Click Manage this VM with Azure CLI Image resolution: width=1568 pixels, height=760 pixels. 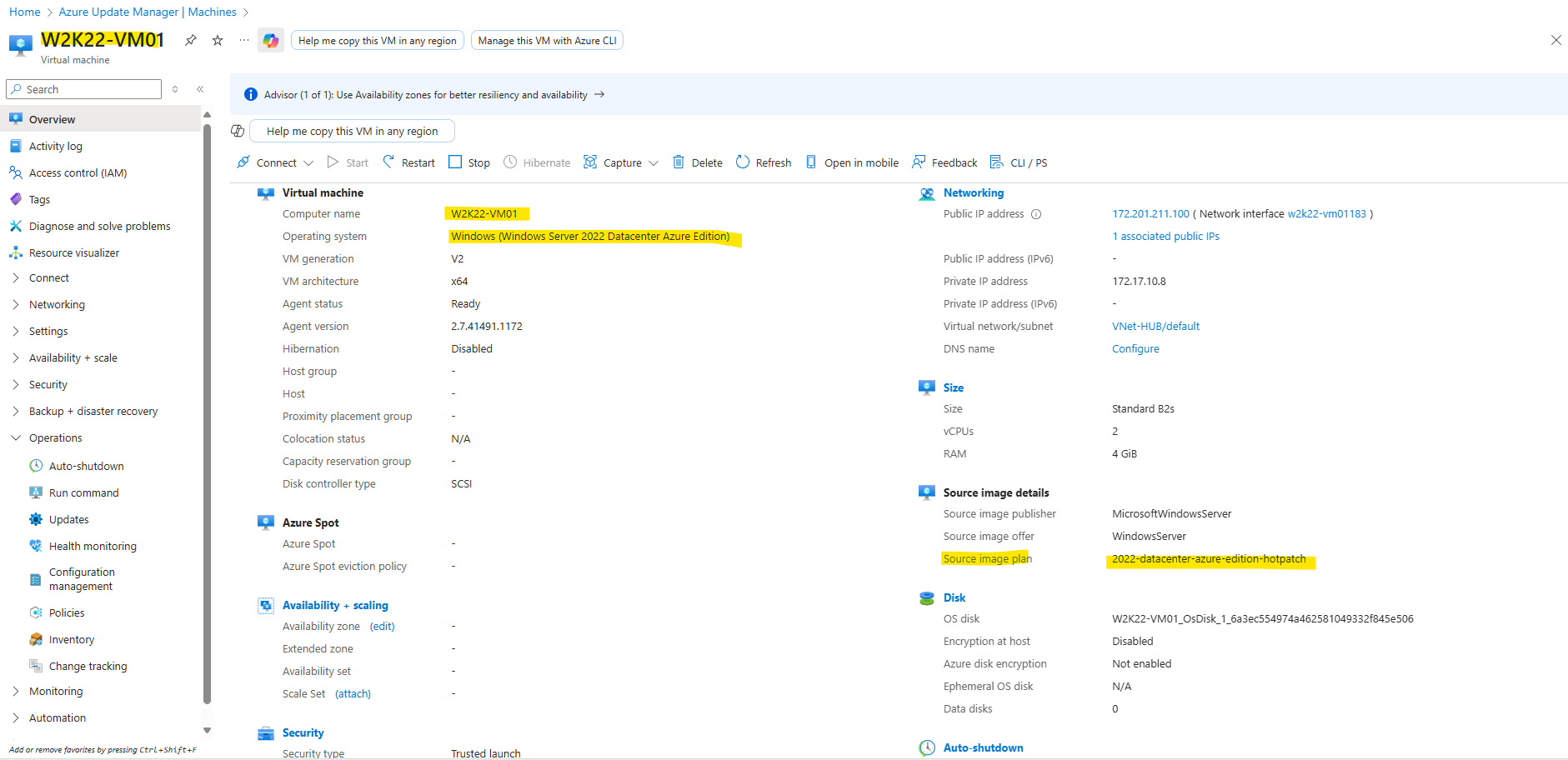[x=547, y=41]
